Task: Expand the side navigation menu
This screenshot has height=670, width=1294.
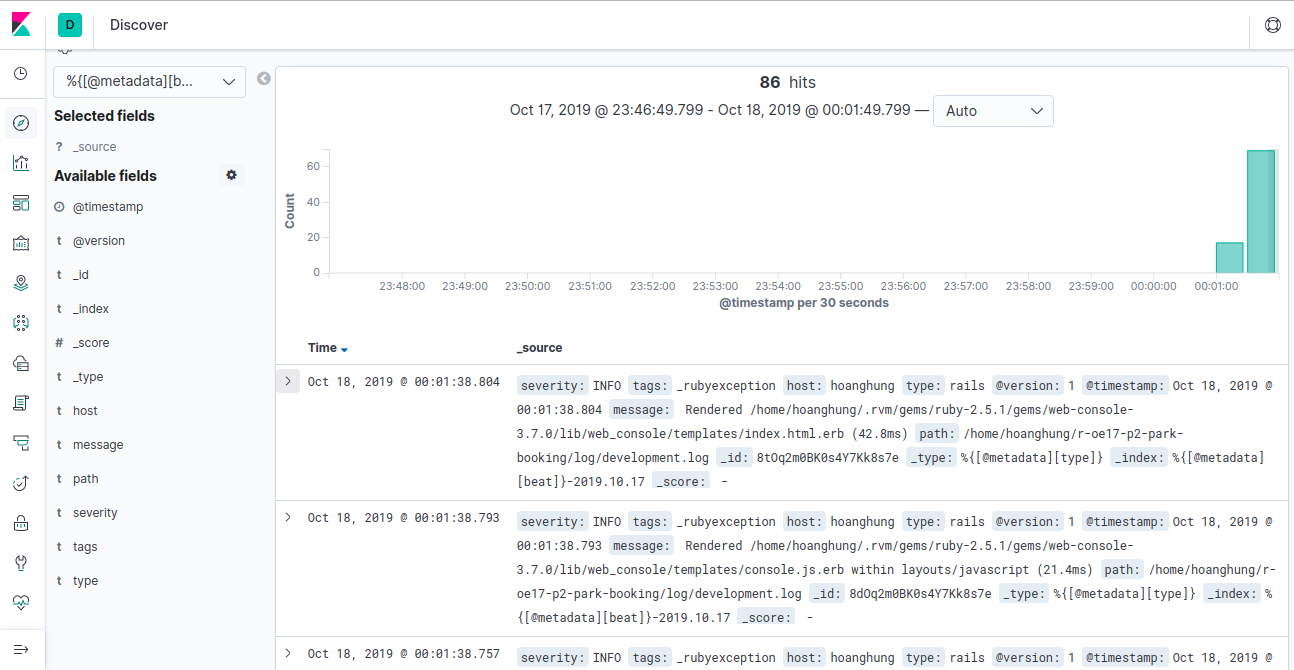Action: (x=21, y=649)
